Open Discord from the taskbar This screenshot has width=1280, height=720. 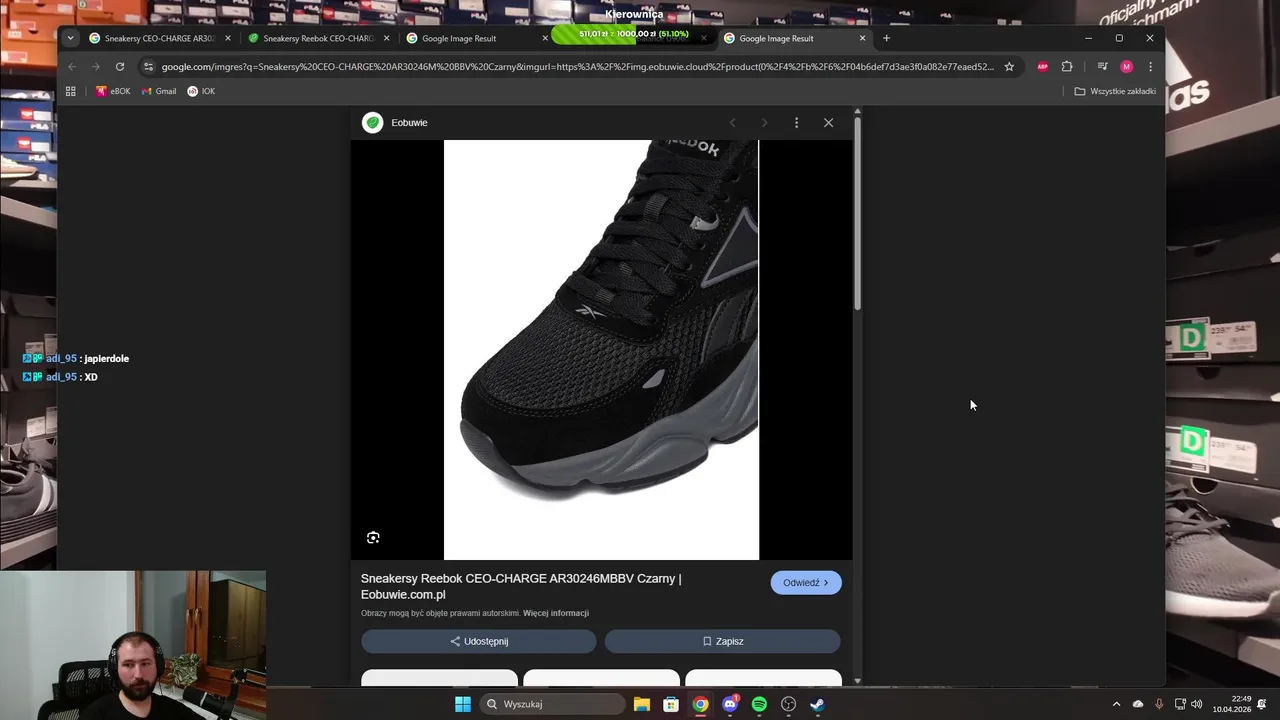(730, 704)
